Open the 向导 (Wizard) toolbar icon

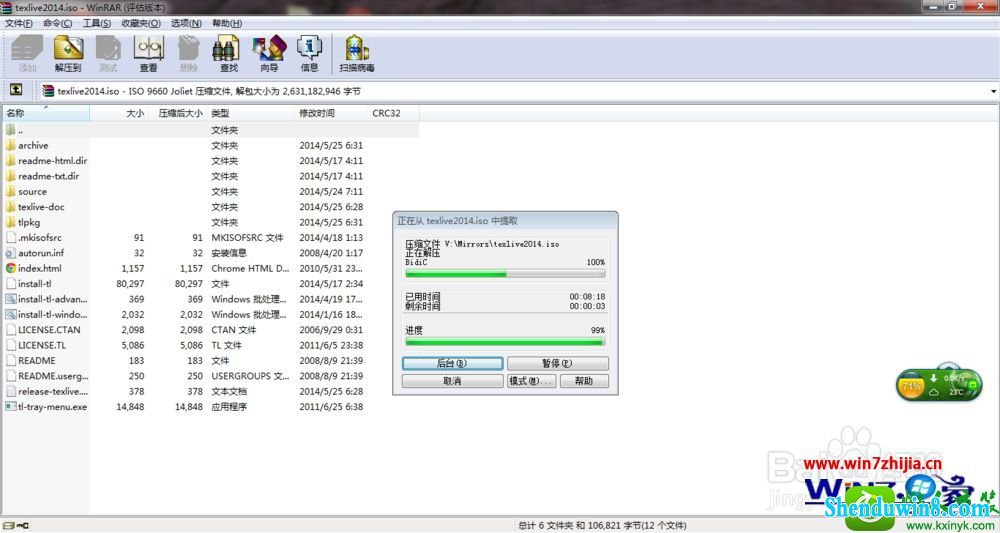(x=269, y=54)
